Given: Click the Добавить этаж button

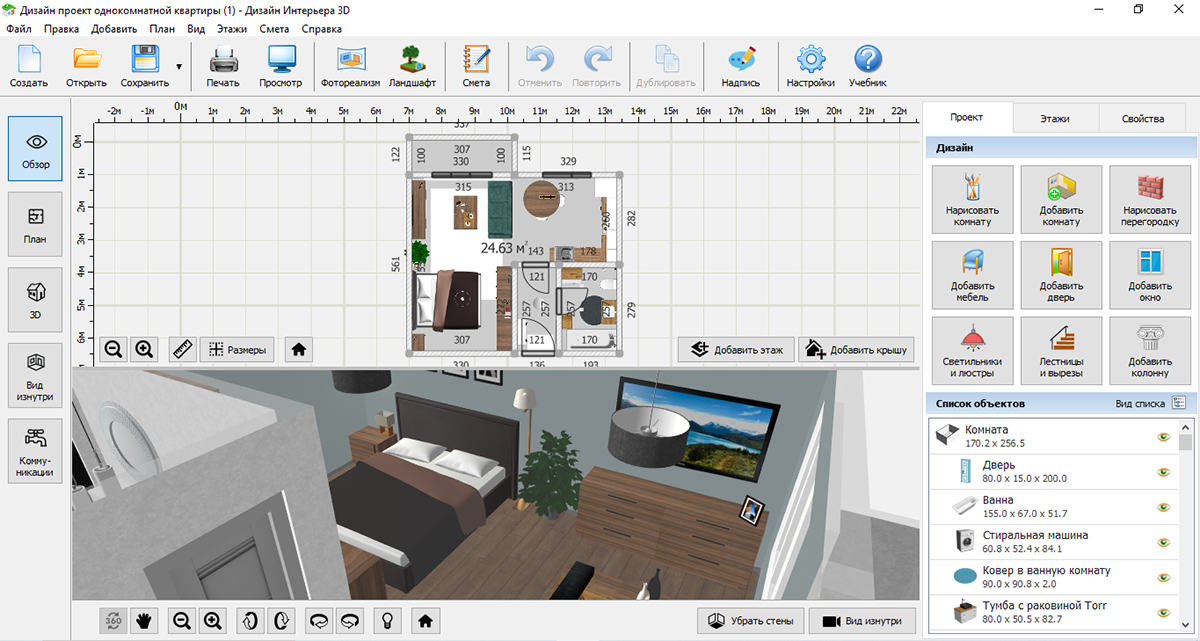Looking at the screenshot, I should [736, 349].
